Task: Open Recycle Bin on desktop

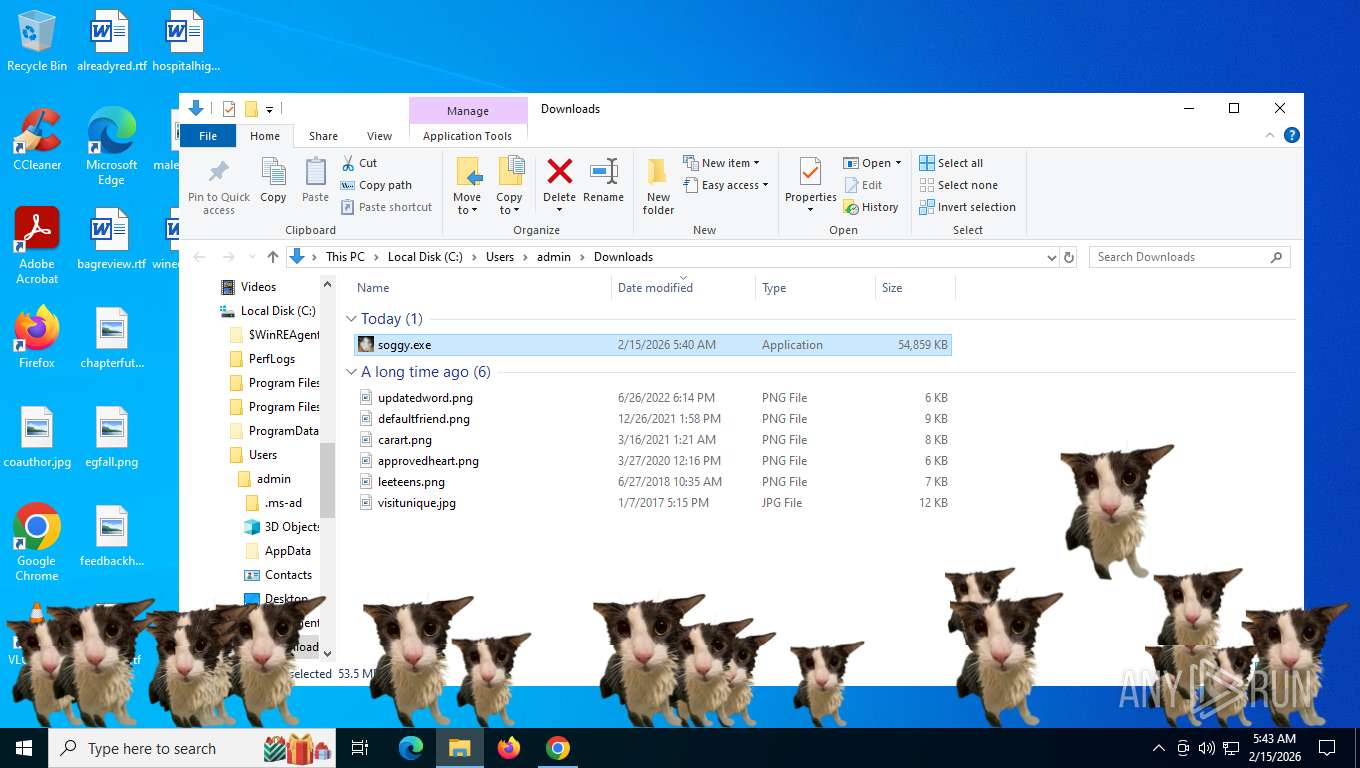Action: pyautogui.click(x=37, y=42)
